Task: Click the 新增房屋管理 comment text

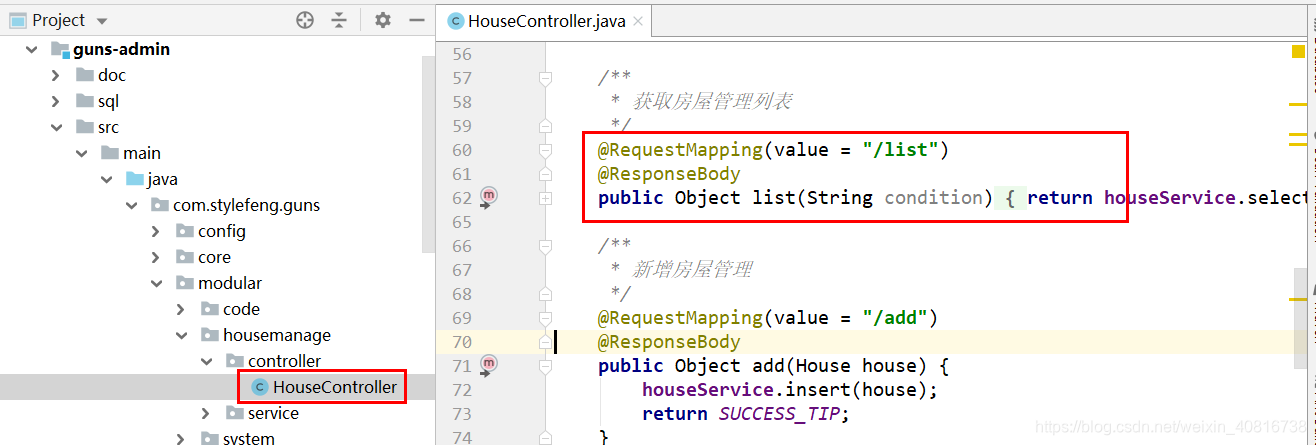Action: tap(691, 269)
